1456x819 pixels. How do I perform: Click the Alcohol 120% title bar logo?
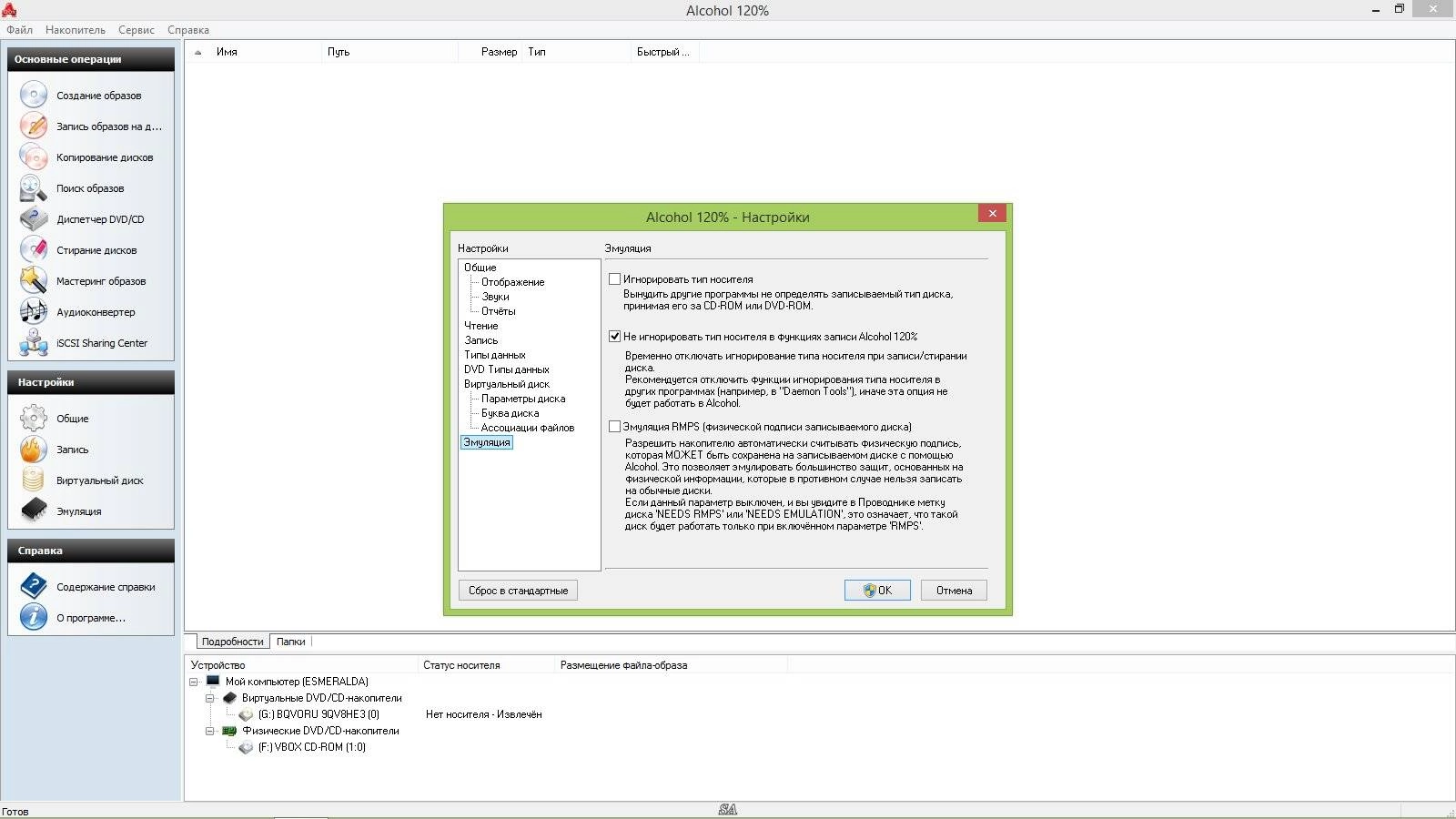[9, 10]
